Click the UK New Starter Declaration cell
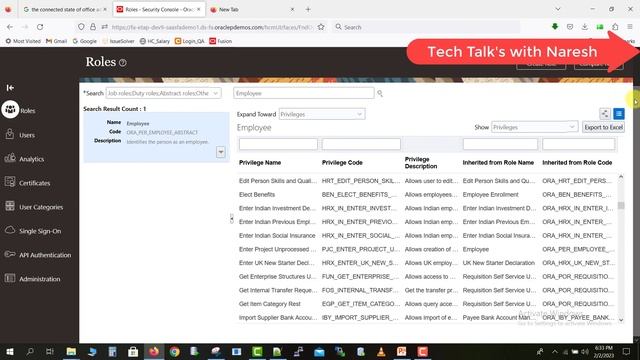The height and width of the screenshot is (360, 640). tap(498, 263)
